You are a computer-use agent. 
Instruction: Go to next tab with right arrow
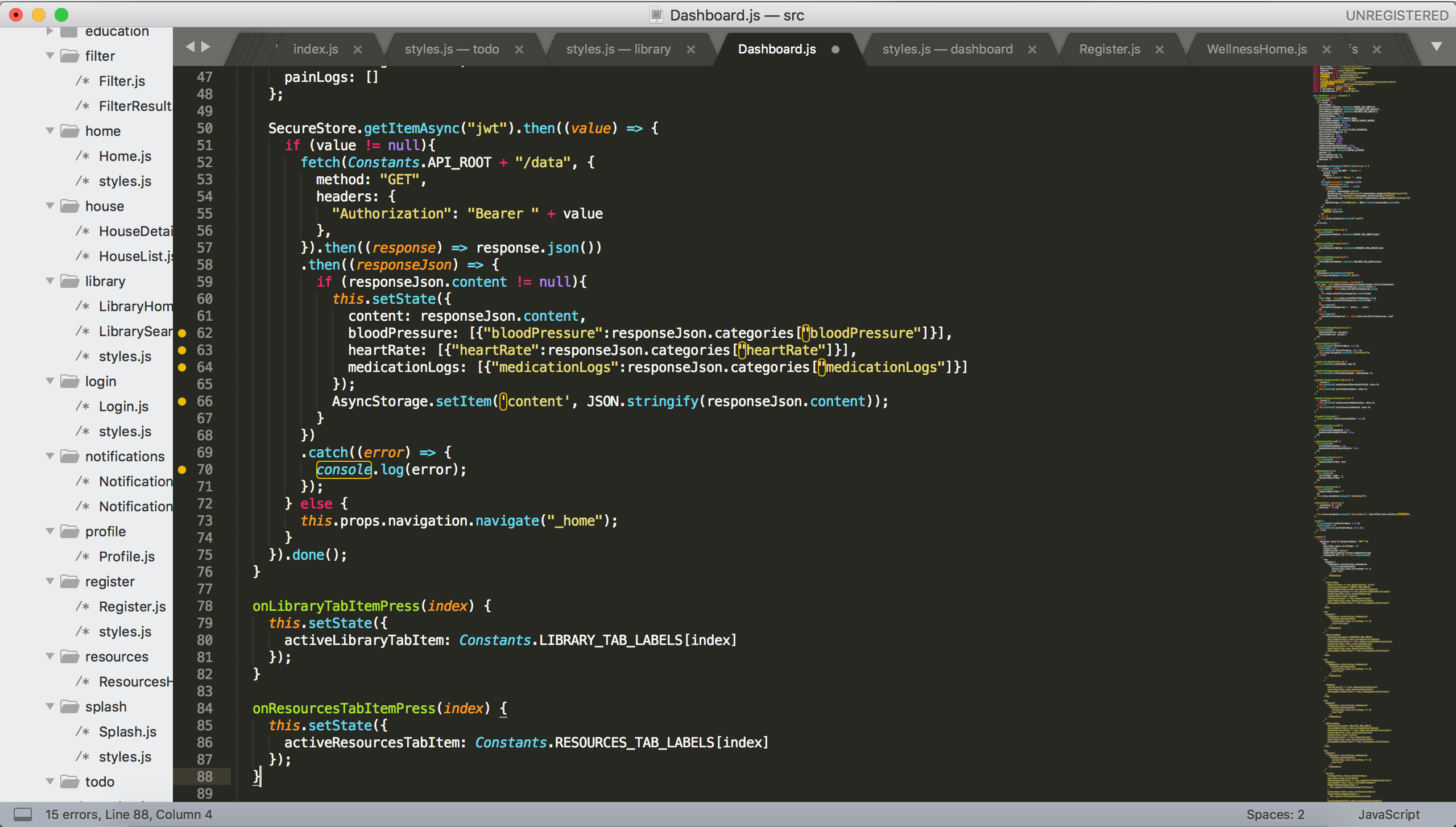(206, 47)
